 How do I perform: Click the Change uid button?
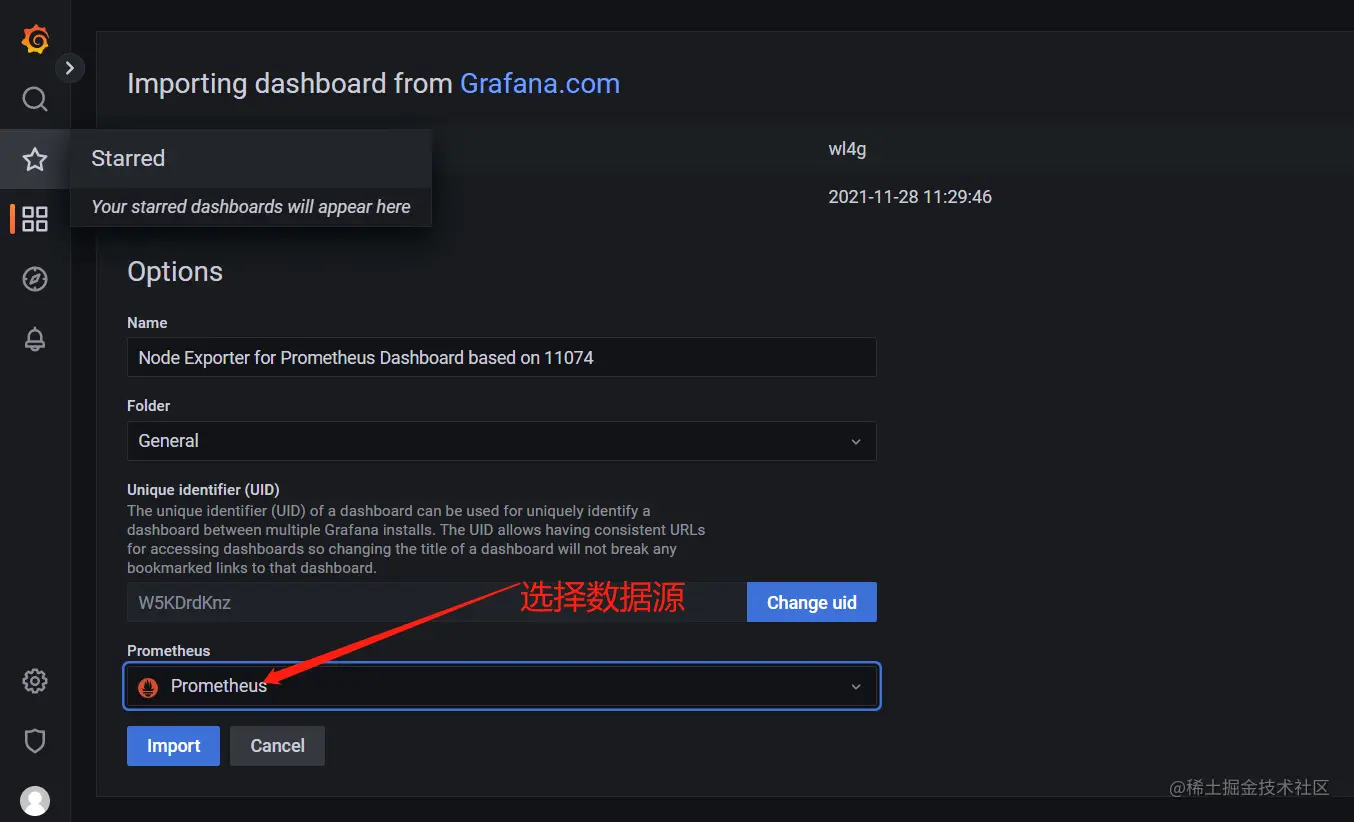tap(811, 602)
